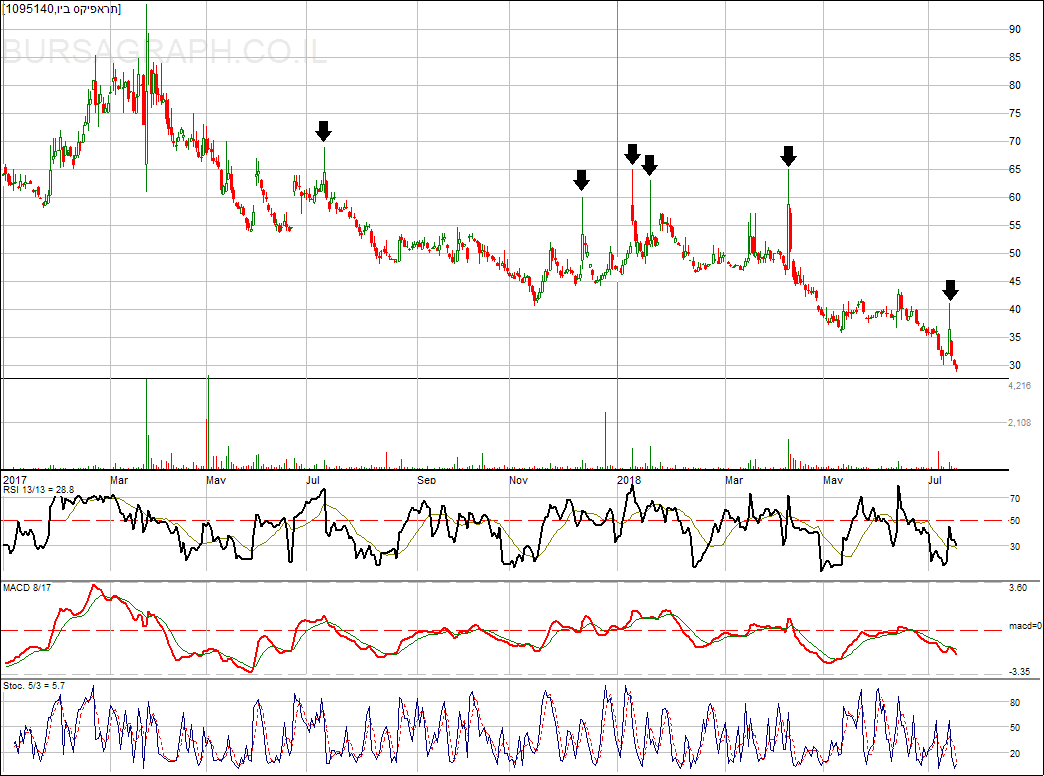The height and width of the screenshot is (776, 1044).
Task: Select the May label between Mar and Jul 2017
Action: [216, 480]
